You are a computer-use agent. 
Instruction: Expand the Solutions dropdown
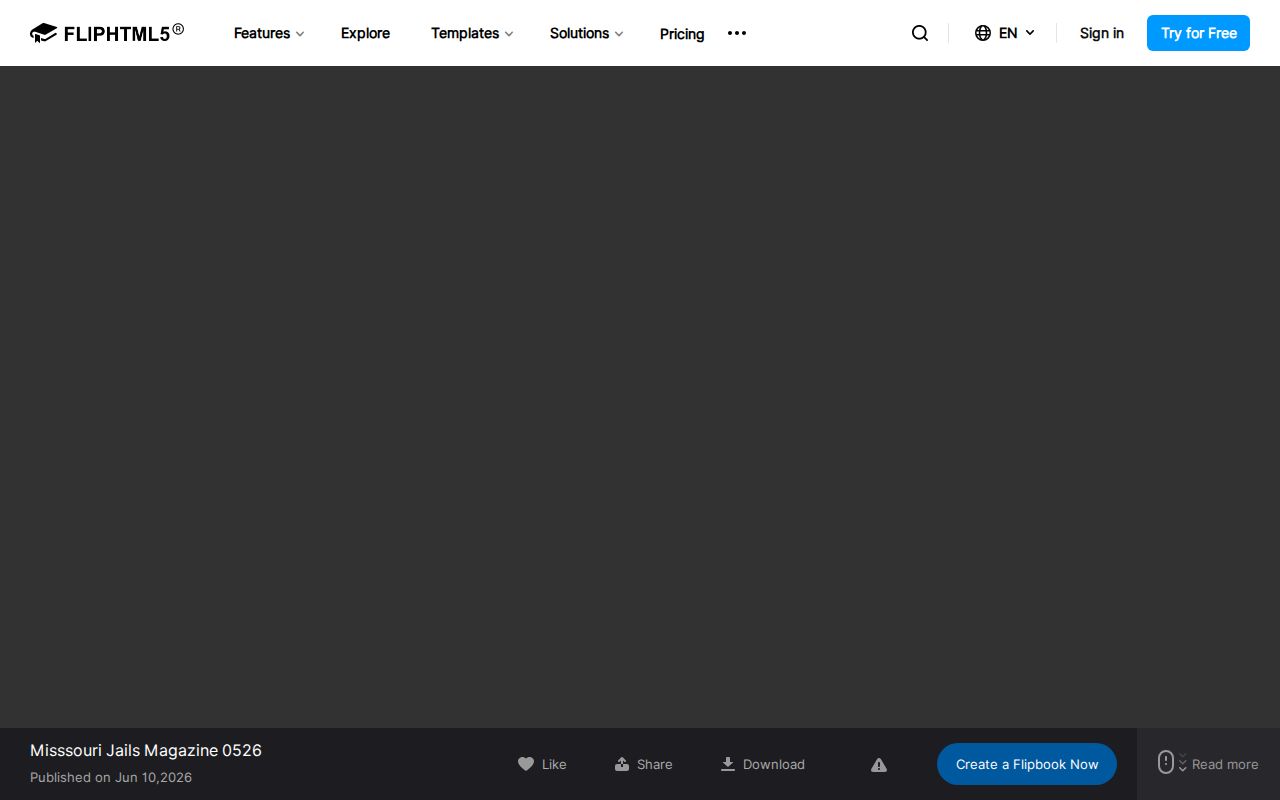click(x=587, y=33)
